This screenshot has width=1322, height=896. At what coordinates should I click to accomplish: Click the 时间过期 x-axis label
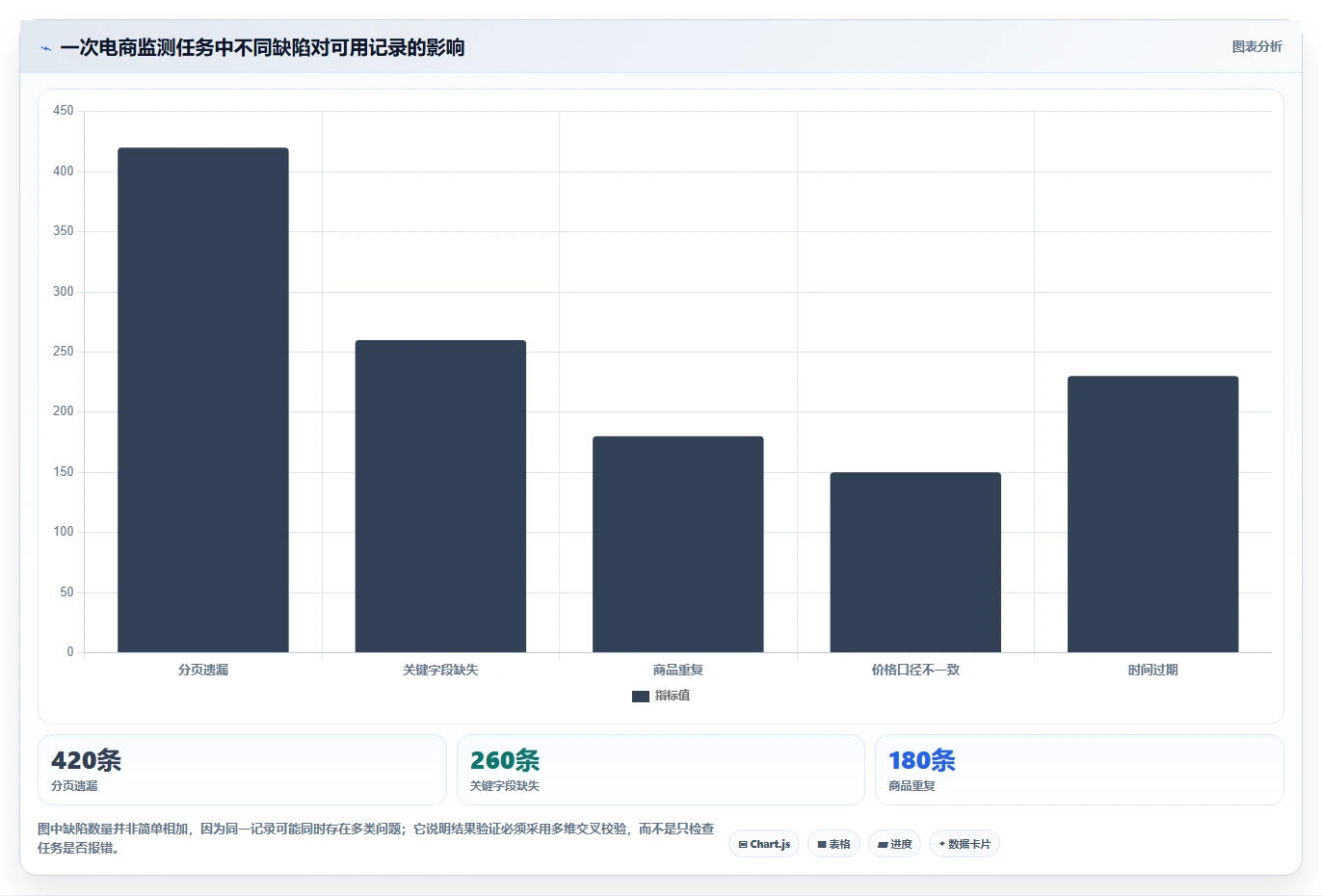pyautogui.click(x=1152, y=670)
